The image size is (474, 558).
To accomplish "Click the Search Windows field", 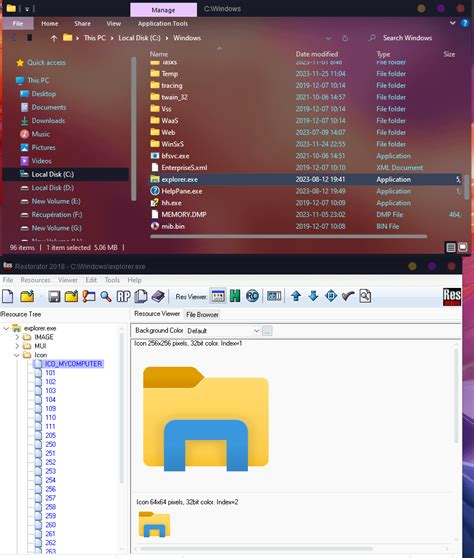I will (407, 38).
